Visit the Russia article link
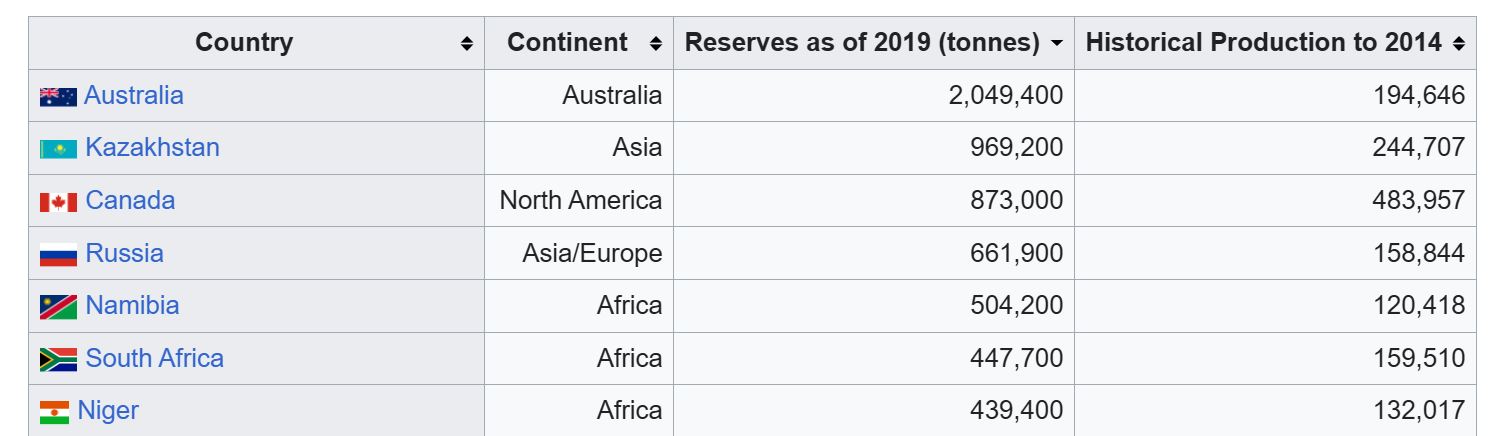 [x=124, y=254]
